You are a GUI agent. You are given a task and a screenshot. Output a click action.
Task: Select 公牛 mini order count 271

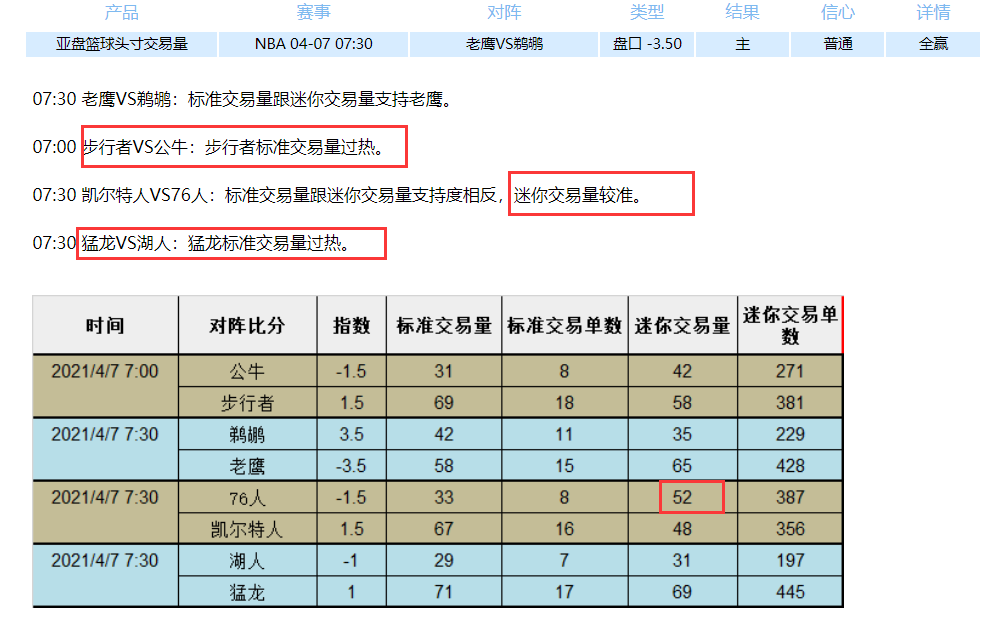coord(790,372)
